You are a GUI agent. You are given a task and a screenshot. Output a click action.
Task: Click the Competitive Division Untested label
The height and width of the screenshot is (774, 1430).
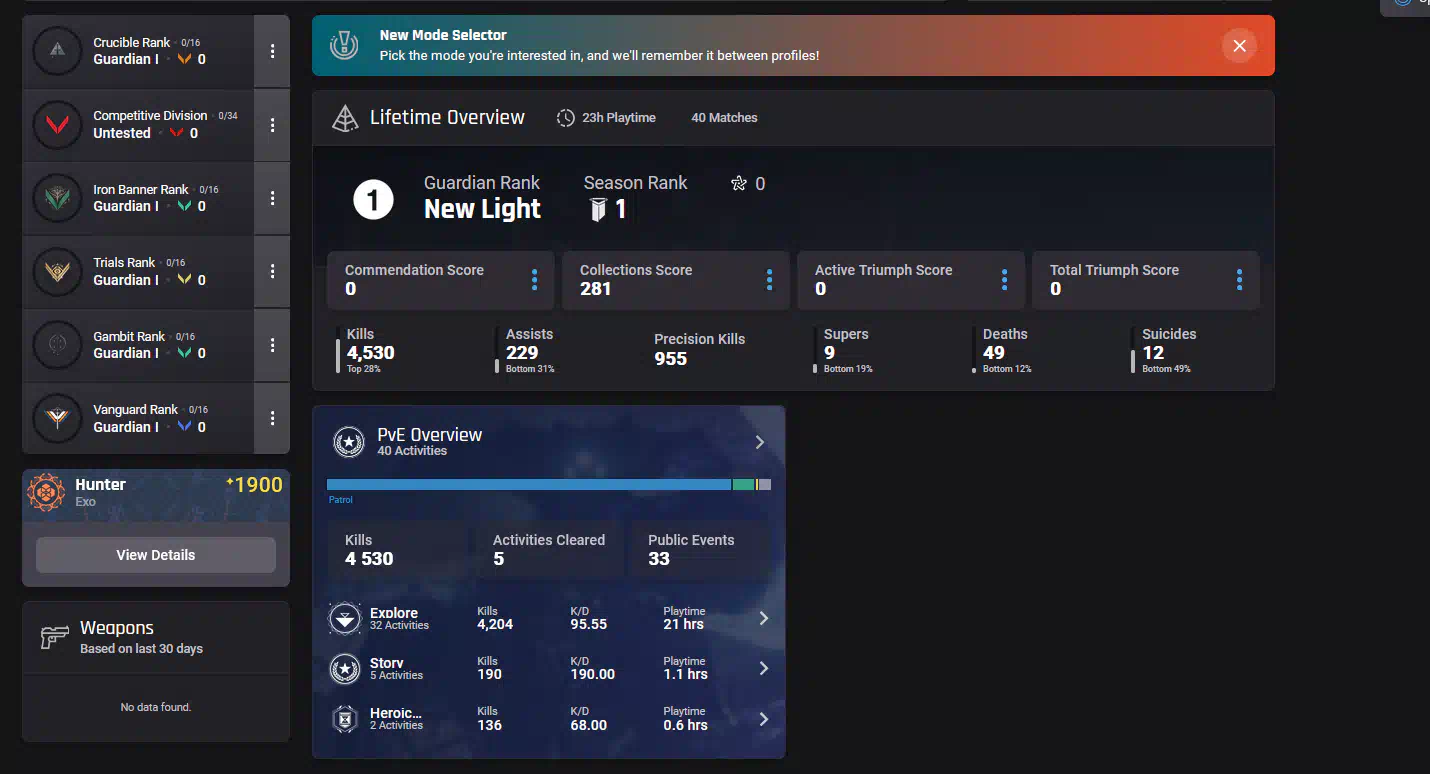[x=122, y=133]
